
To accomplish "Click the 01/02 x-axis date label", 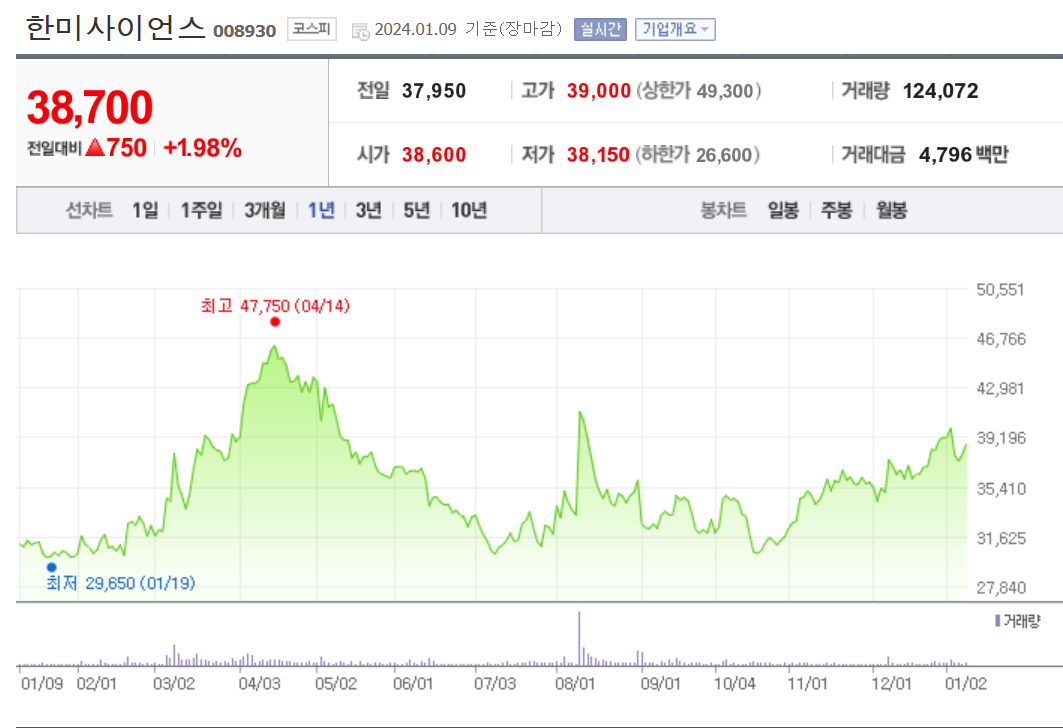I will click(966, 683).
